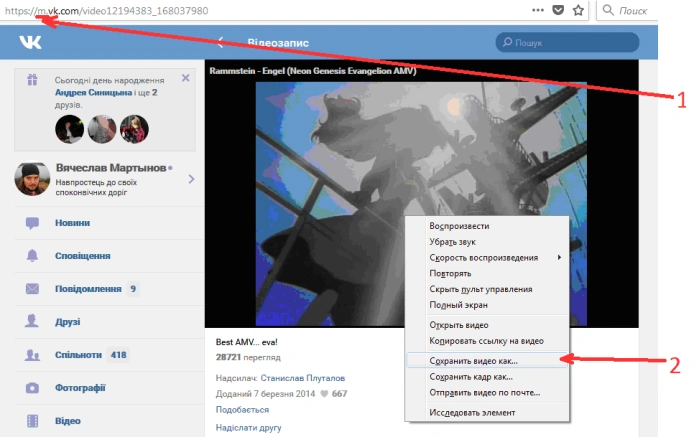Click the Фотографії camera icon
This screenshot has width=699, height=437.
click(32, 388)
